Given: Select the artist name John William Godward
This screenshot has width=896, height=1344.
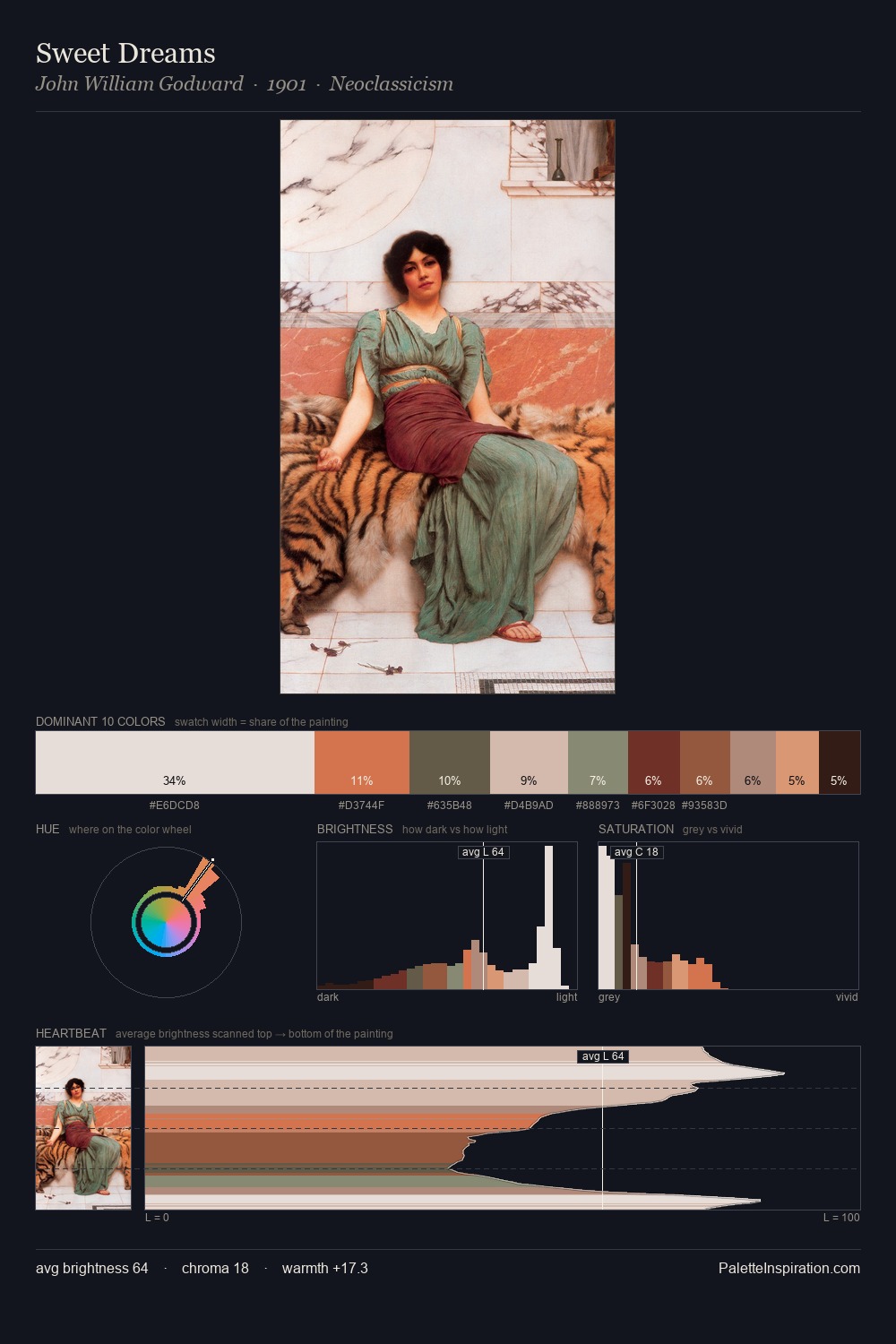Looking at the screenshot, I should [x=140, y=84].
